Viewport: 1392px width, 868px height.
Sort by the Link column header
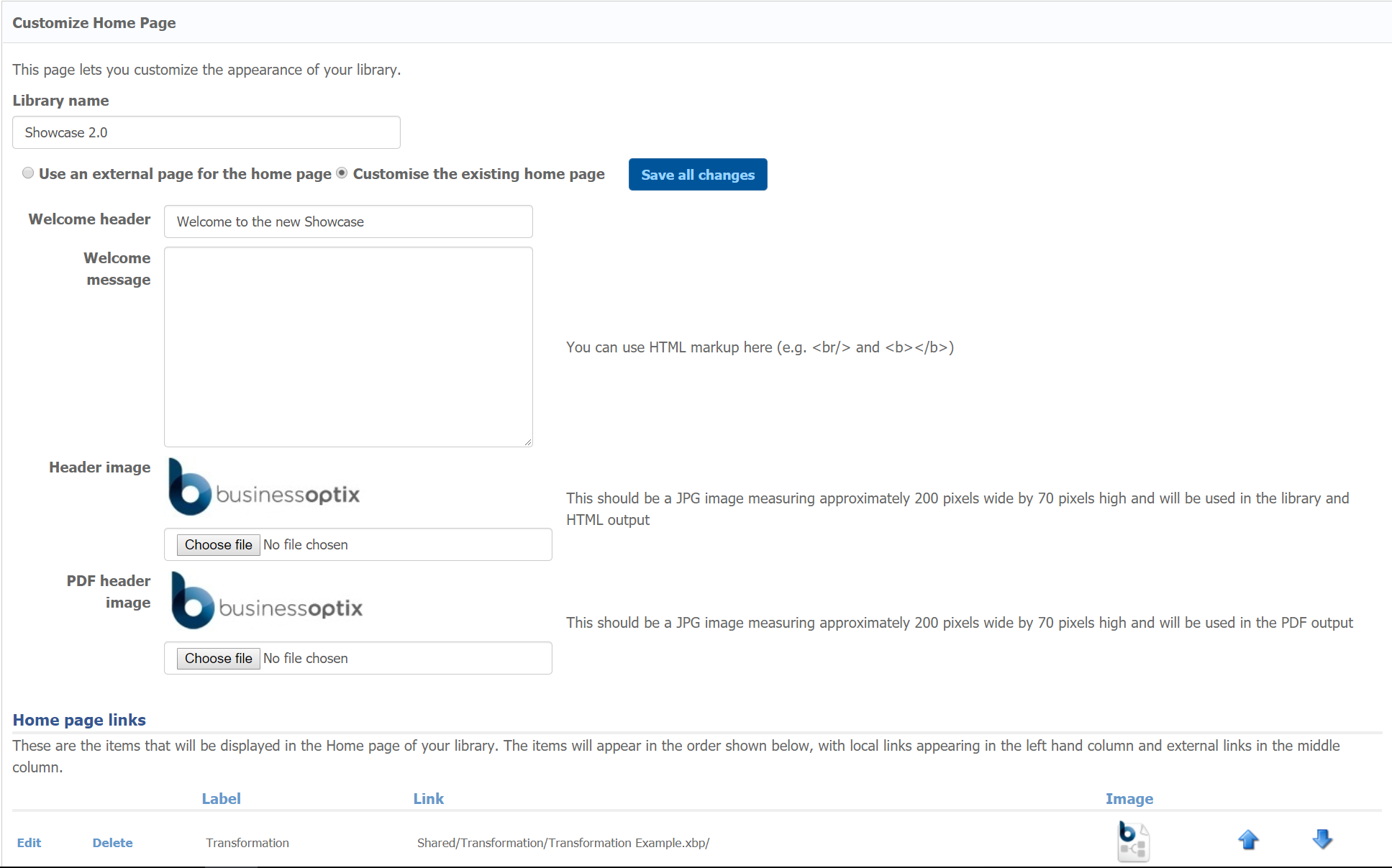[428, 799]
